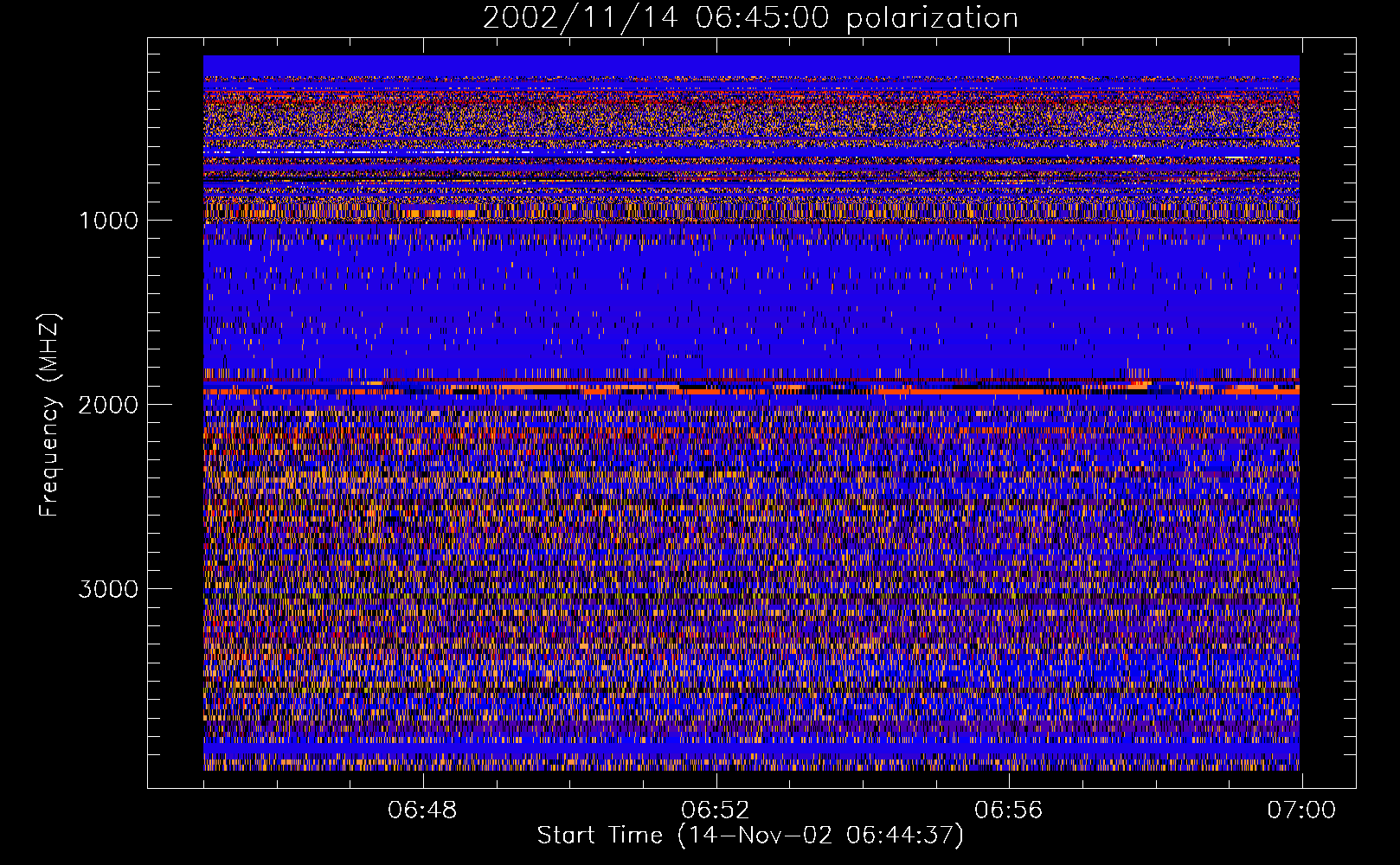Click the '06:56' time tick label
This screenshot has width=1400, height=865.
click(x=1008, y=811)
